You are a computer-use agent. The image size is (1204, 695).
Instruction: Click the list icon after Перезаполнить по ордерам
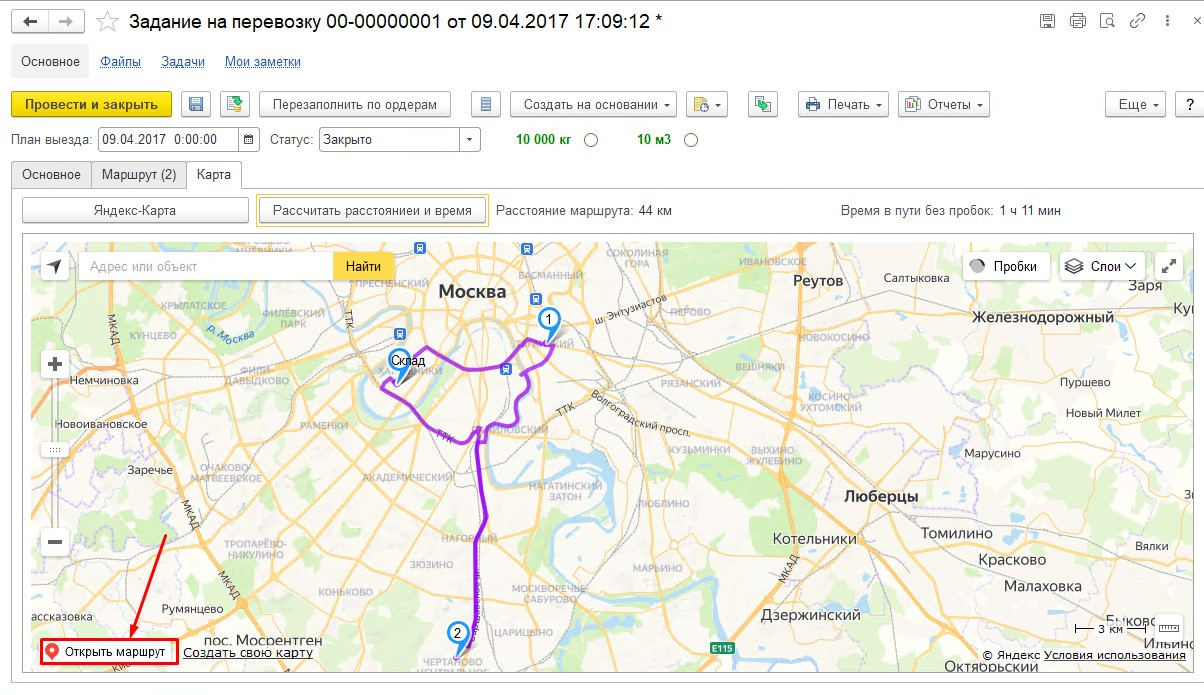coord(485,104)
